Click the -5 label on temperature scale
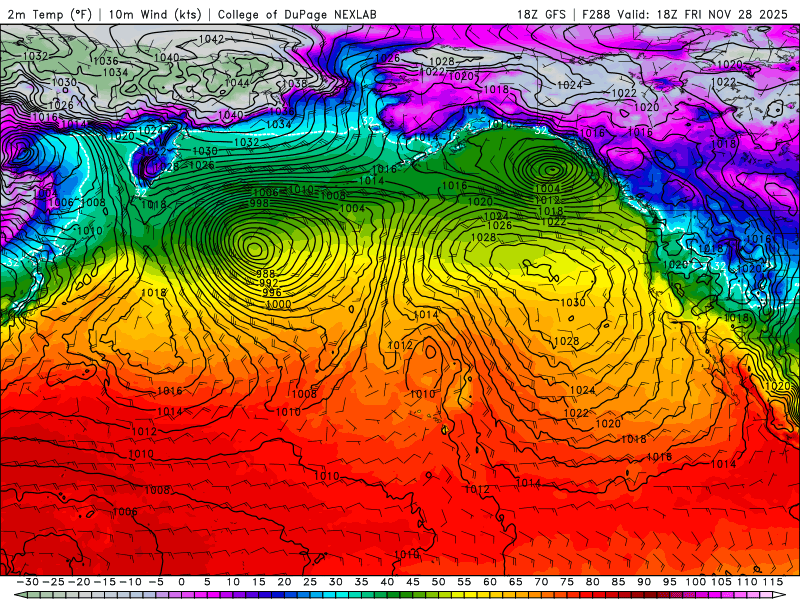This screenshot has height=600, width=800. click(156, 582)
